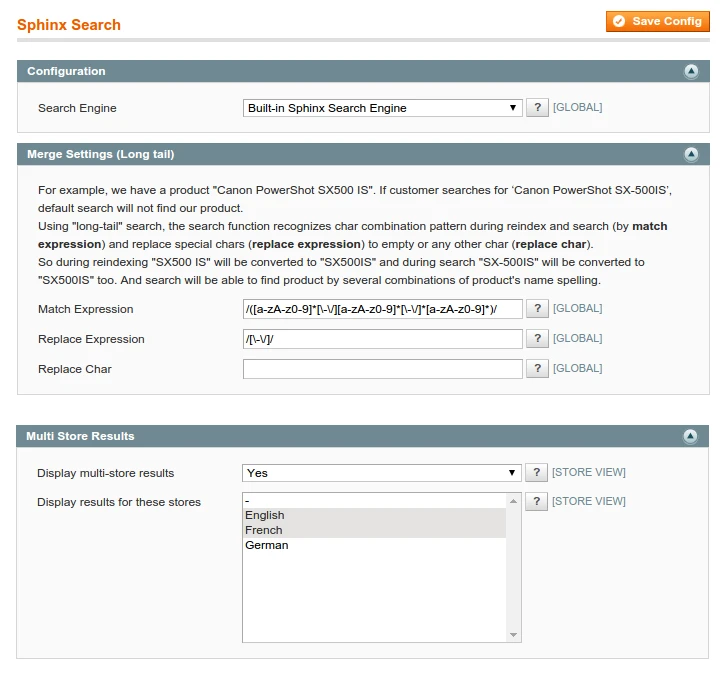Click into the Replace Expression field
Screen dimensions: 725x680
tap(383, 339)
